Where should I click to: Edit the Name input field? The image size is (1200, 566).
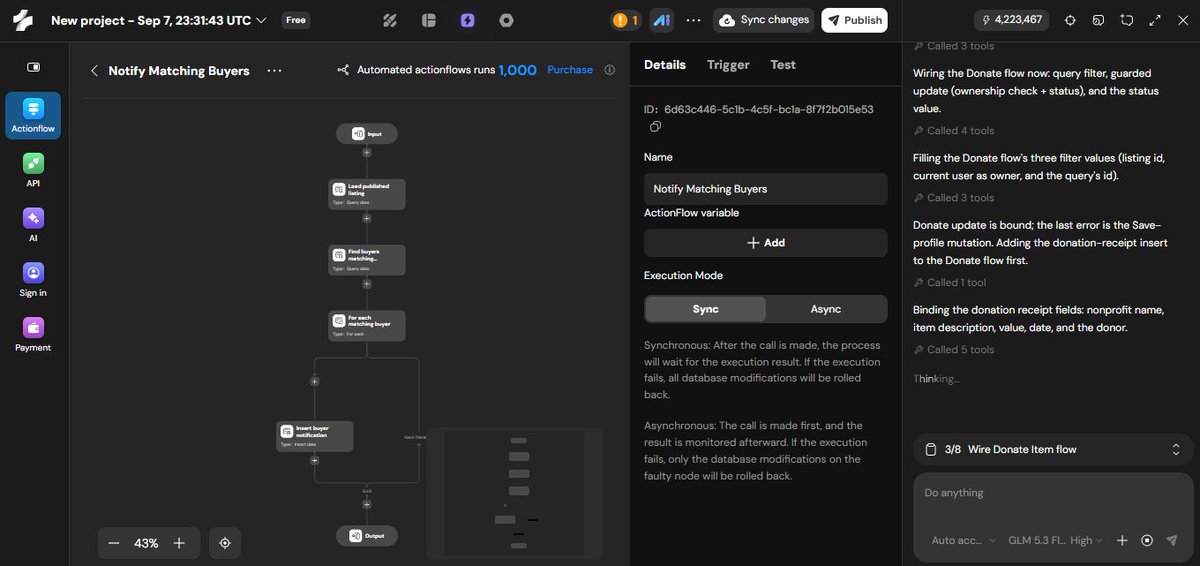pyautogui.click(x=765, y=189)
